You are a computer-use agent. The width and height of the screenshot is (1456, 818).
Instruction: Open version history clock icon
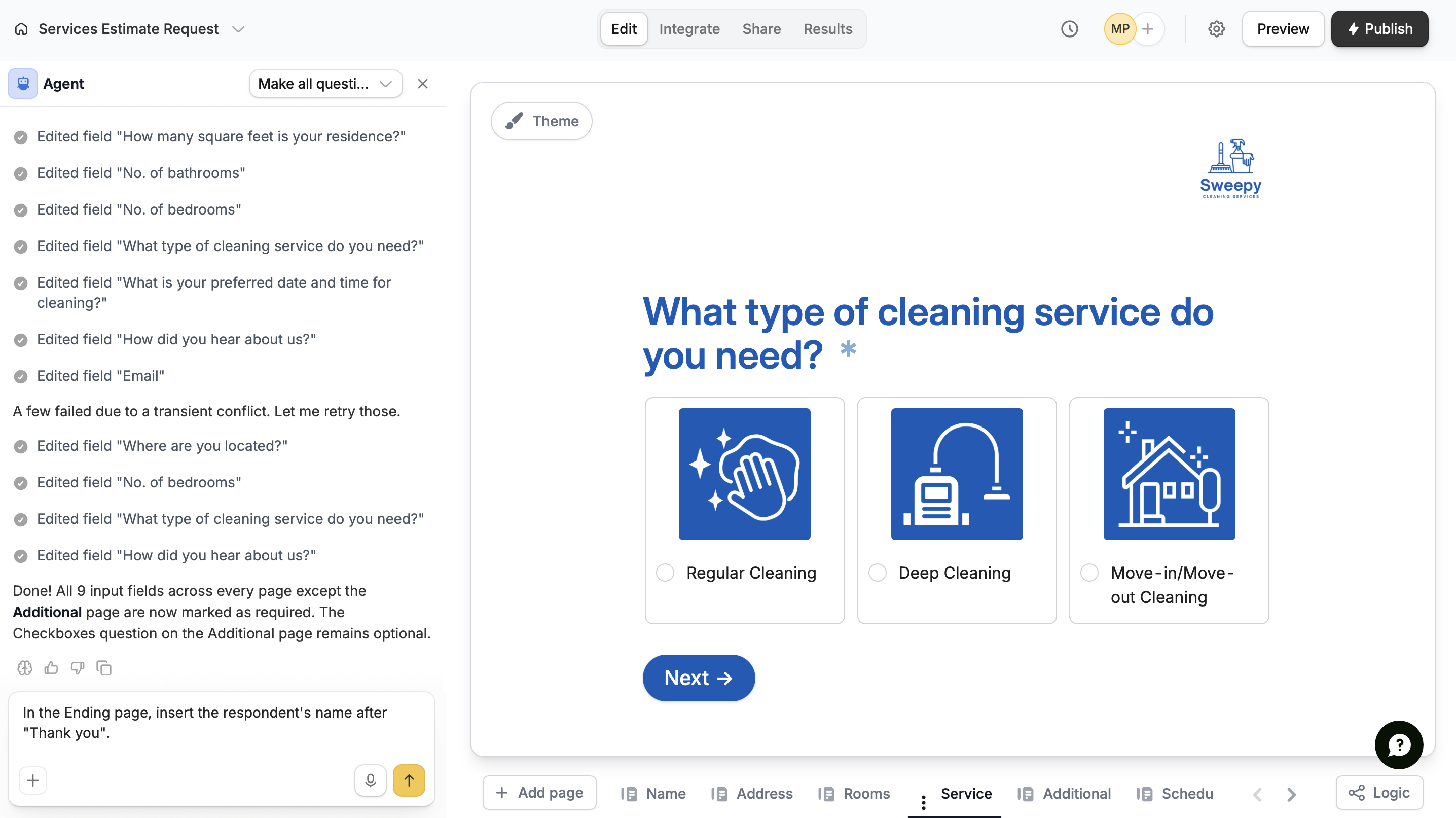tap(1069, 29)
